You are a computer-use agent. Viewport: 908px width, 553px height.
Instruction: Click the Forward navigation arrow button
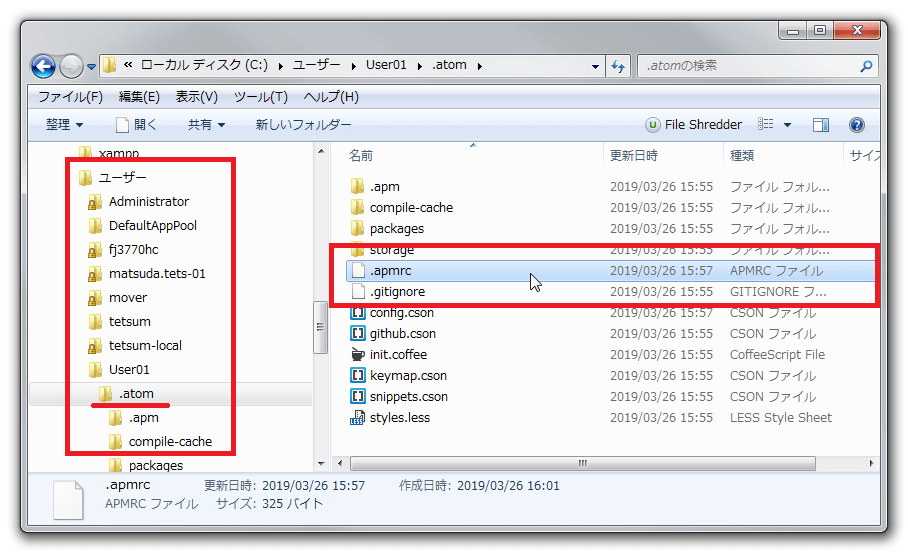coord(71,66)
